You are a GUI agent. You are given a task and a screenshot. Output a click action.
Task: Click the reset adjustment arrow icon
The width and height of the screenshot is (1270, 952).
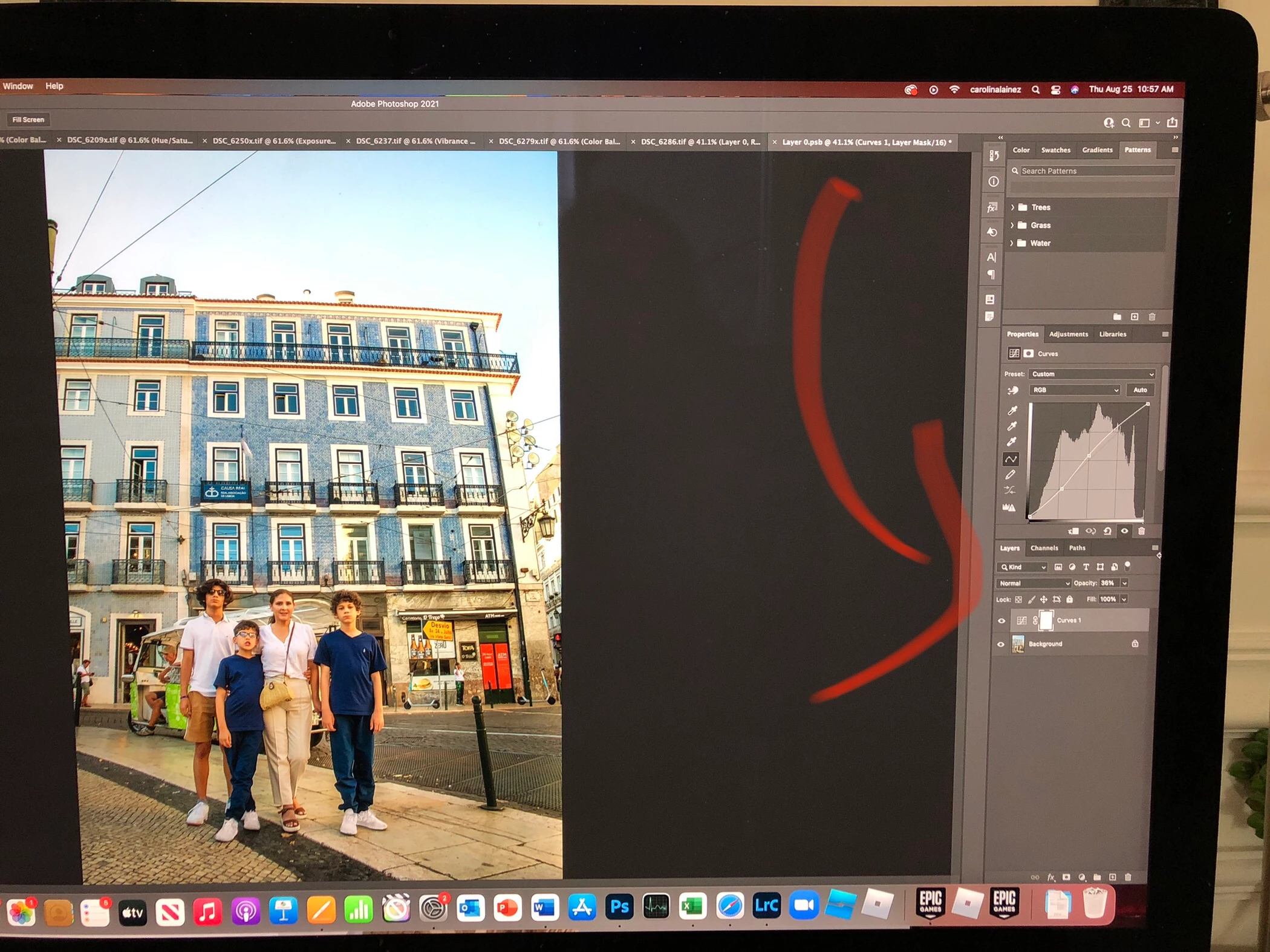pyautogui.click(x=1107, y=531)
